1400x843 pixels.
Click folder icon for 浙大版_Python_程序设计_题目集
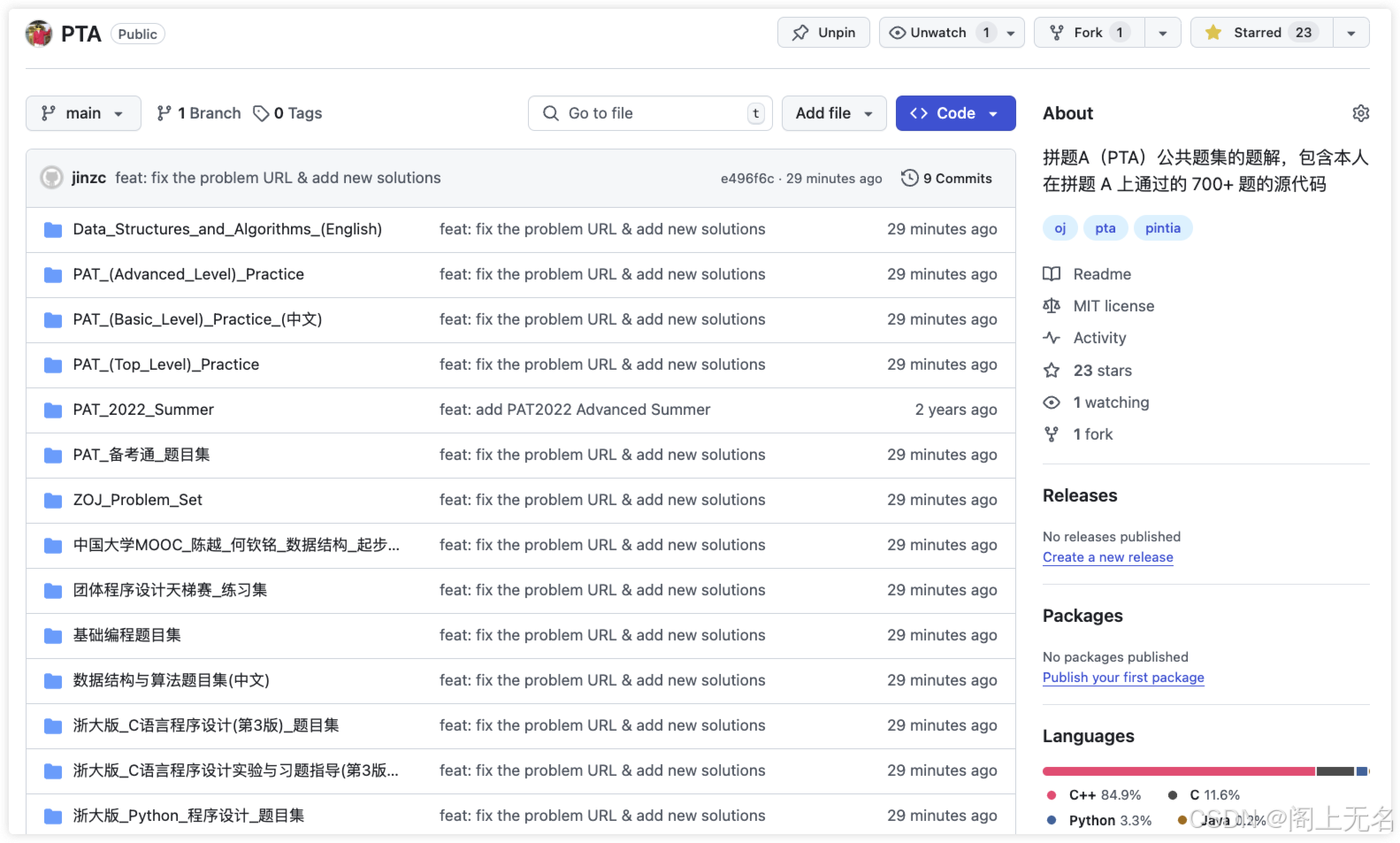(53, 816)
